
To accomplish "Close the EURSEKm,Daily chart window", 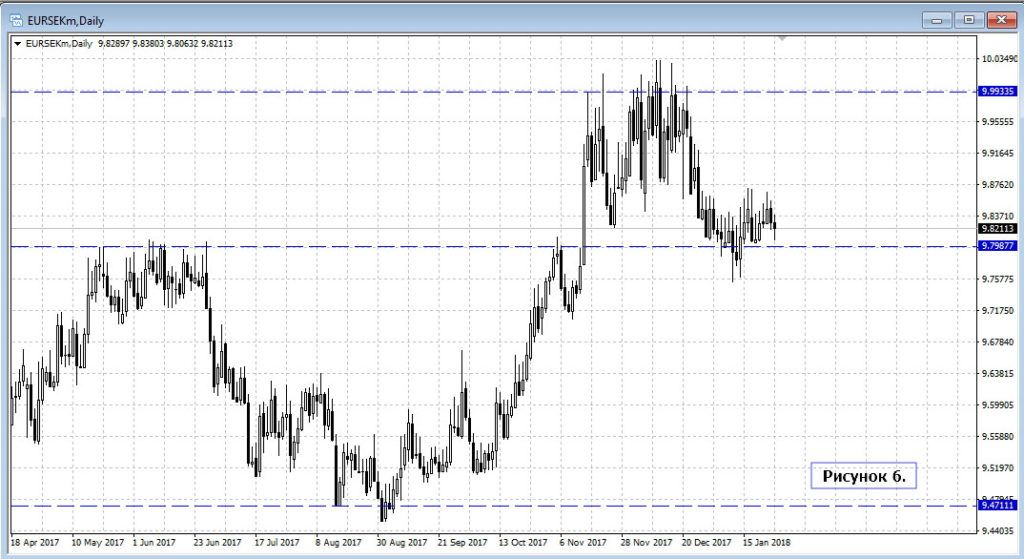I will [x=1000, y=19].
